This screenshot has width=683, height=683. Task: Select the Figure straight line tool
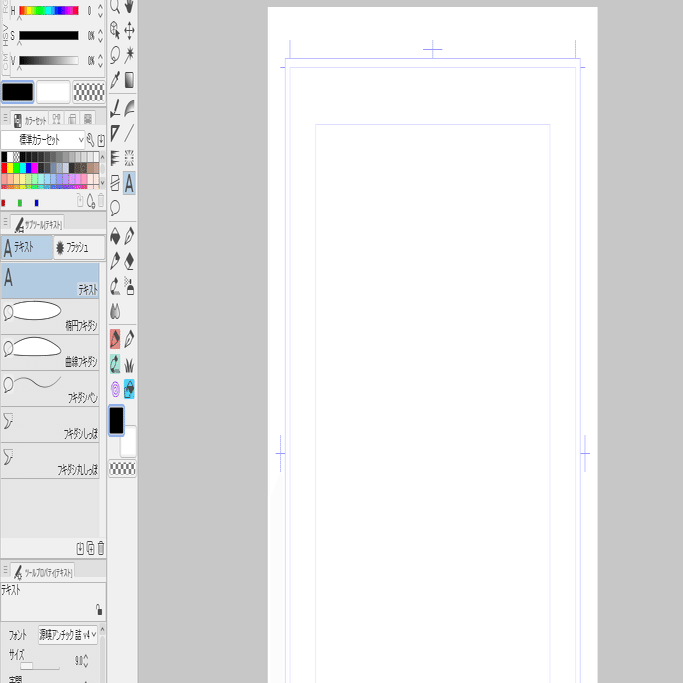pyautogui.click(x=129, y=133)
